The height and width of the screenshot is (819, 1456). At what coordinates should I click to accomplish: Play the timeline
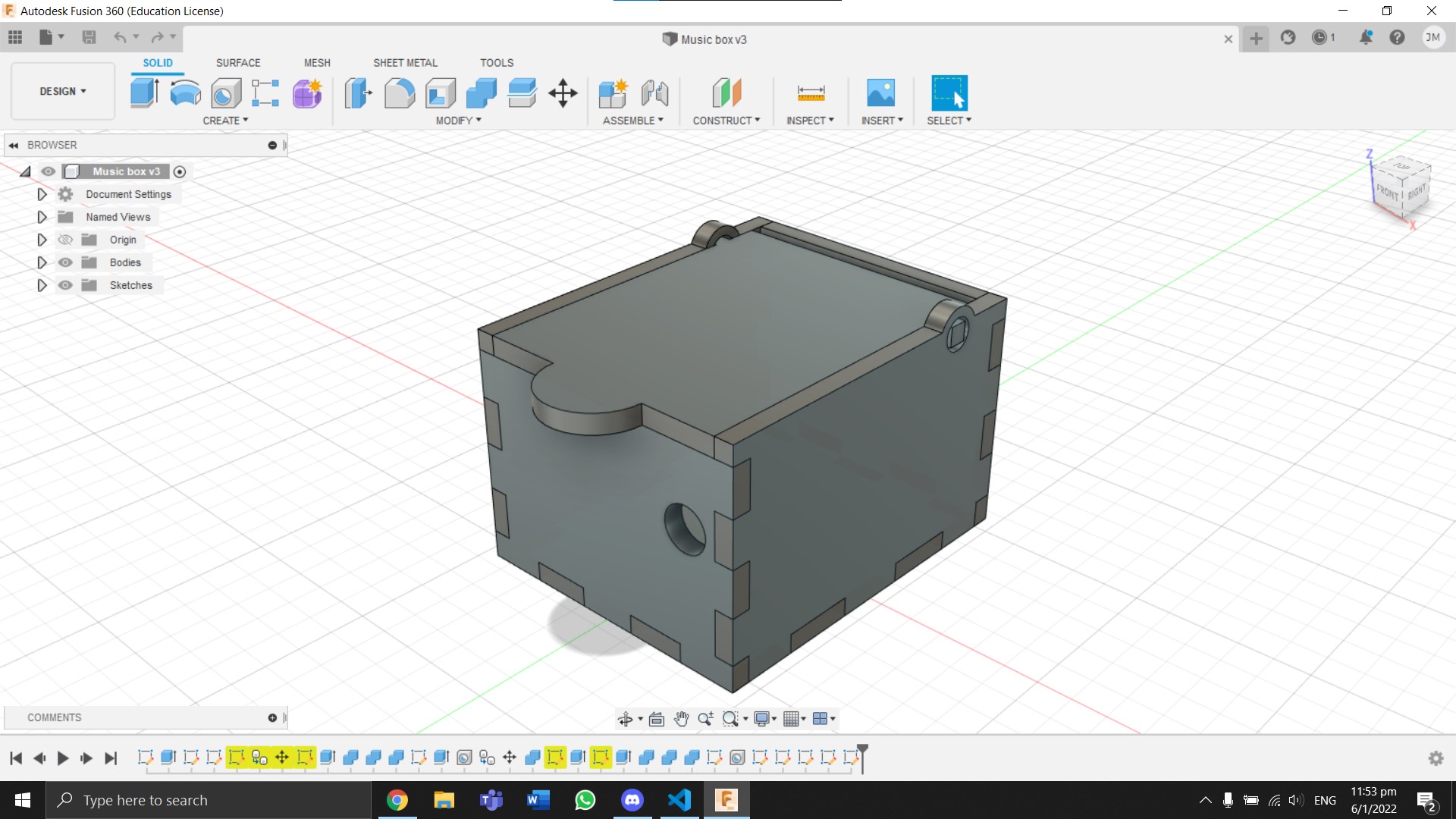63,758
